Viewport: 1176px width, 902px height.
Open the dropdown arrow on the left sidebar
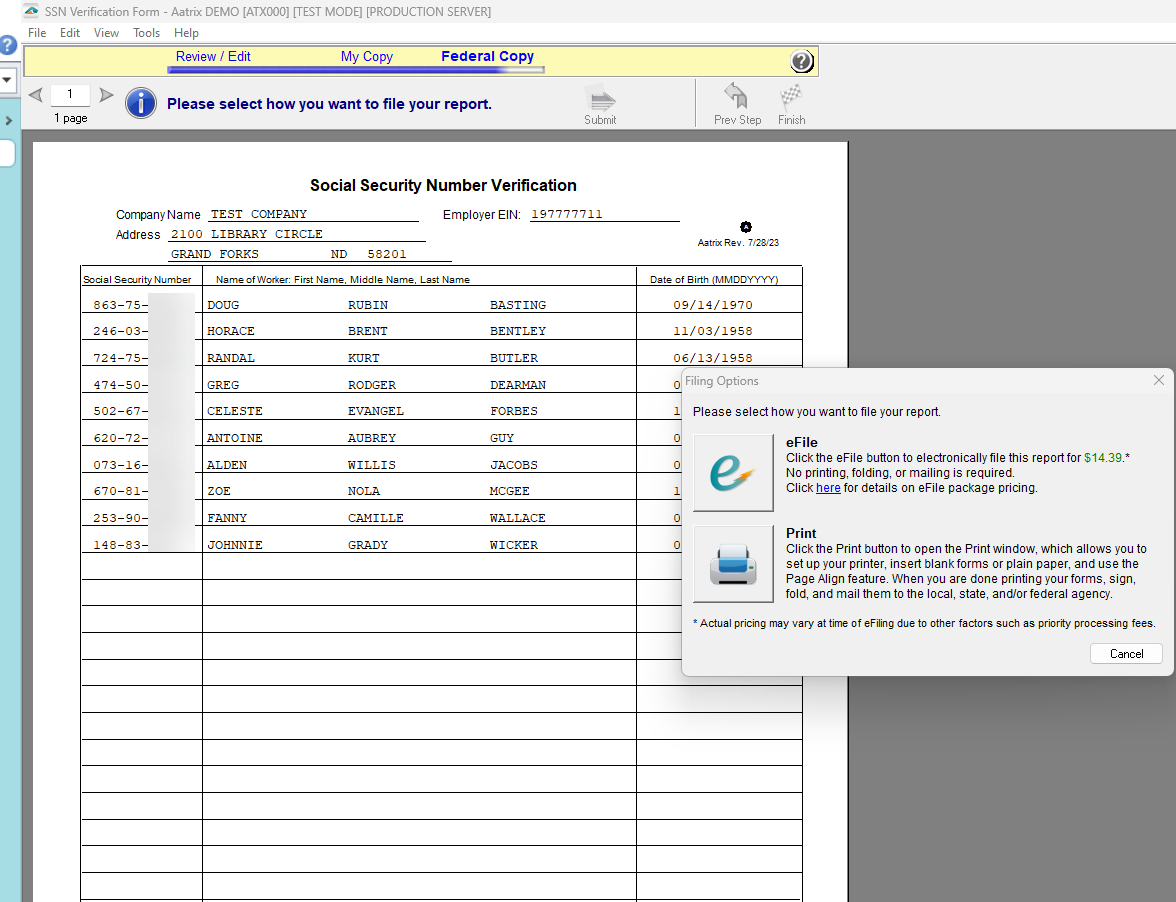[x=6, y=80]
